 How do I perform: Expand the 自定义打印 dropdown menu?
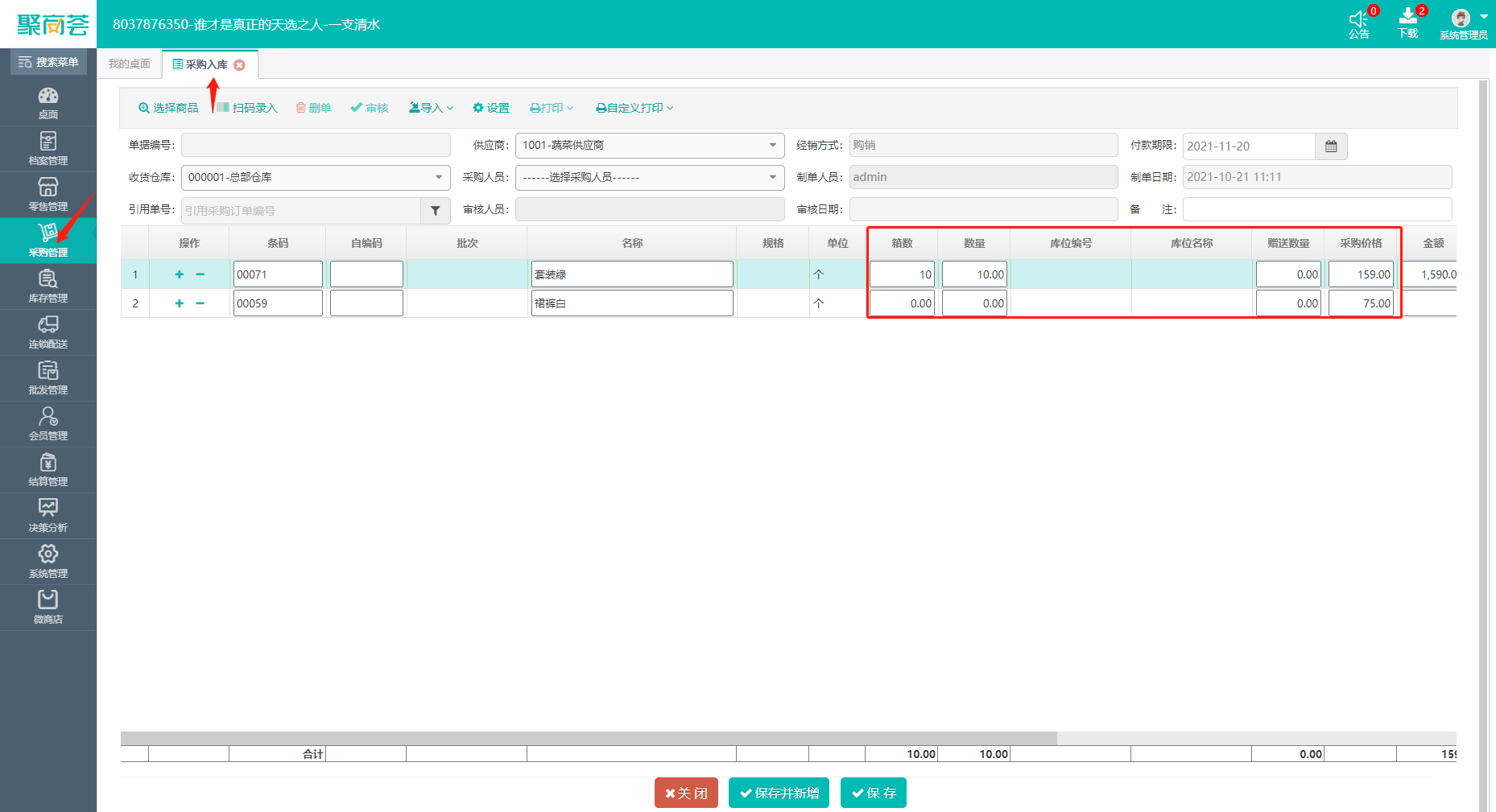pos(634,108)
